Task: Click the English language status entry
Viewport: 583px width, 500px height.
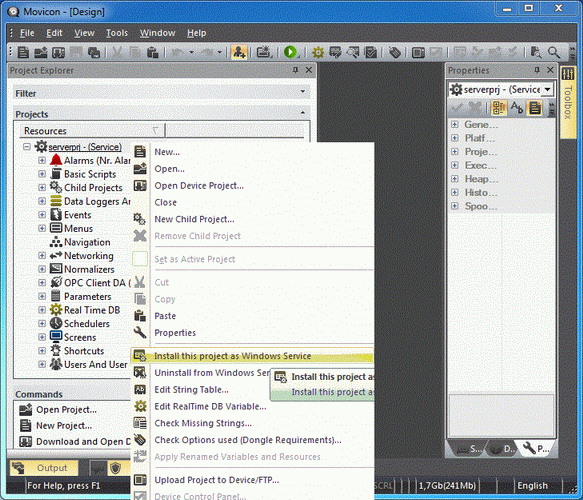Action: coord(532,486)
